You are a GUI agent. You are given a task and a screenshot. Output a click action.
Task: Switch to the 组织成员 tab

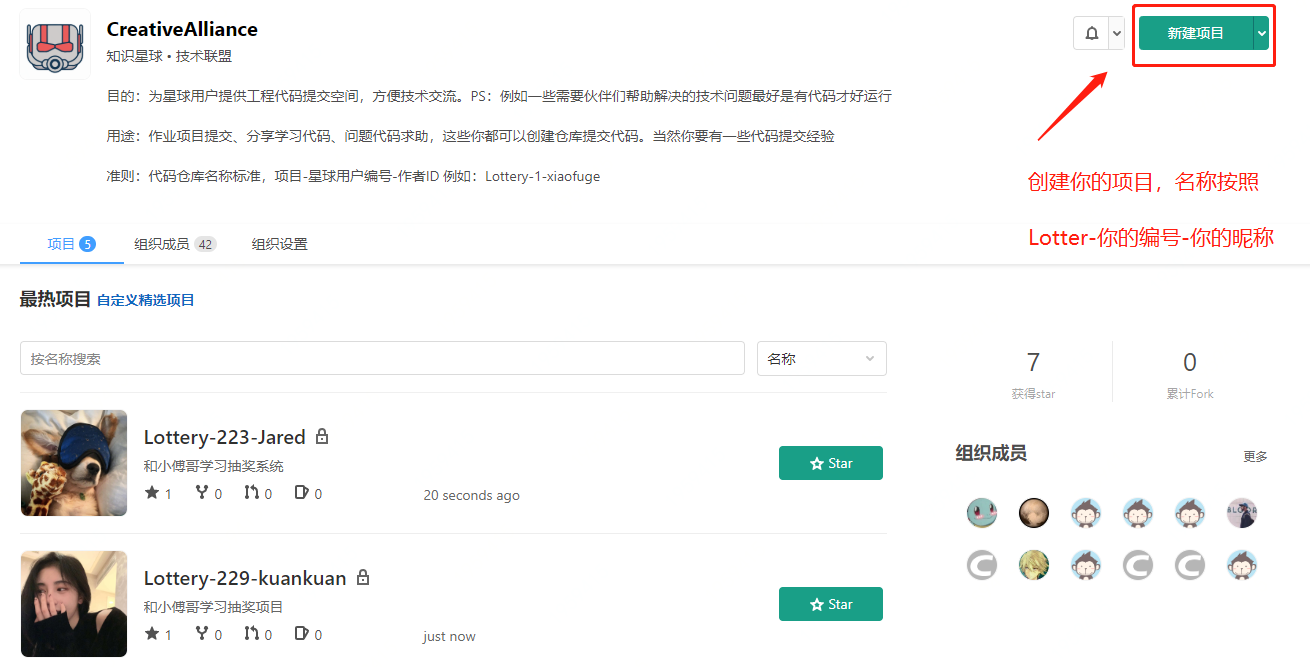(174, 244)
